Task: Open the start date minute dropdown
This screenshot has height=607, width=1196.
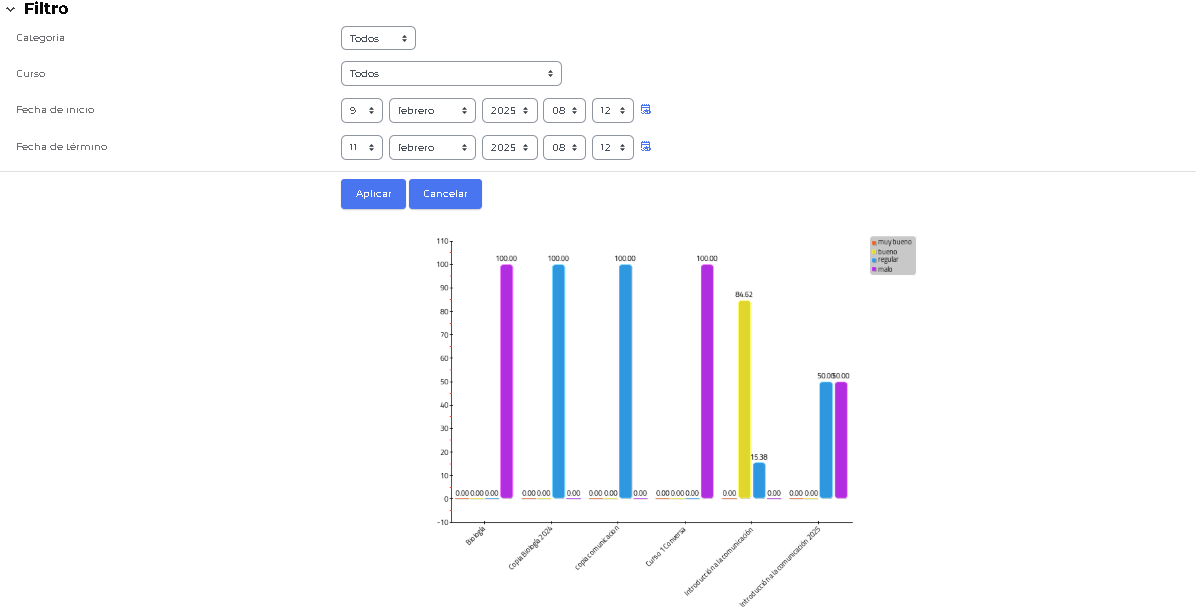Action: (x=612, y=111)
